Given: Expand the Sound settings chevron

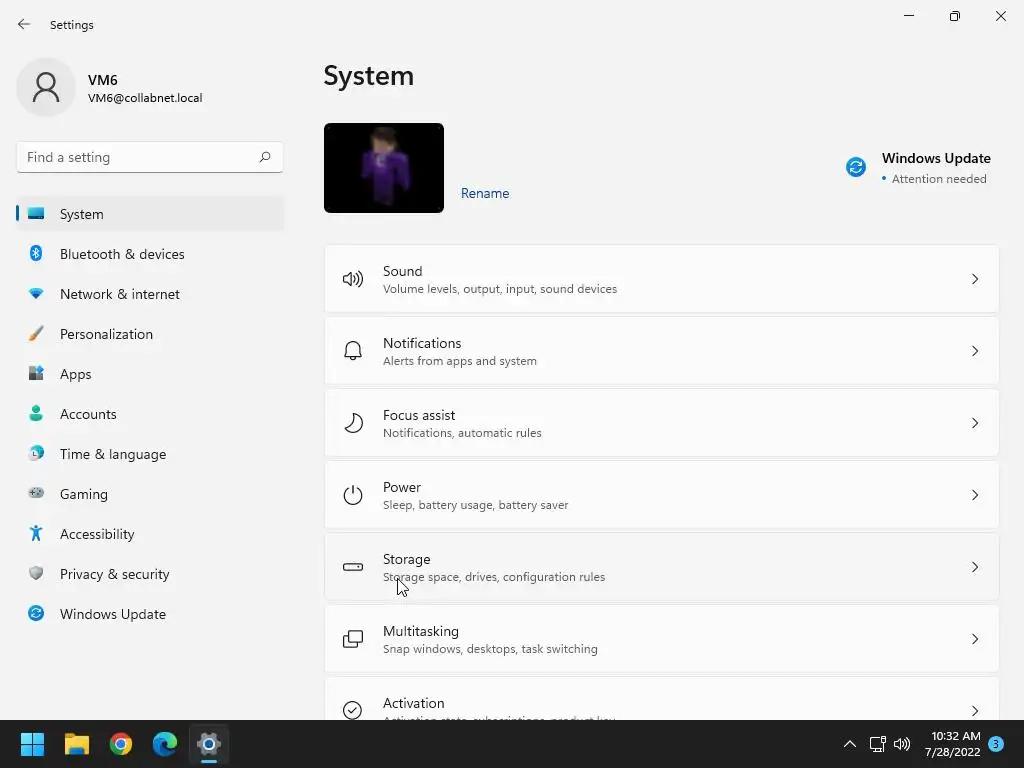Looking at the screenshot, I should [974, 280].
